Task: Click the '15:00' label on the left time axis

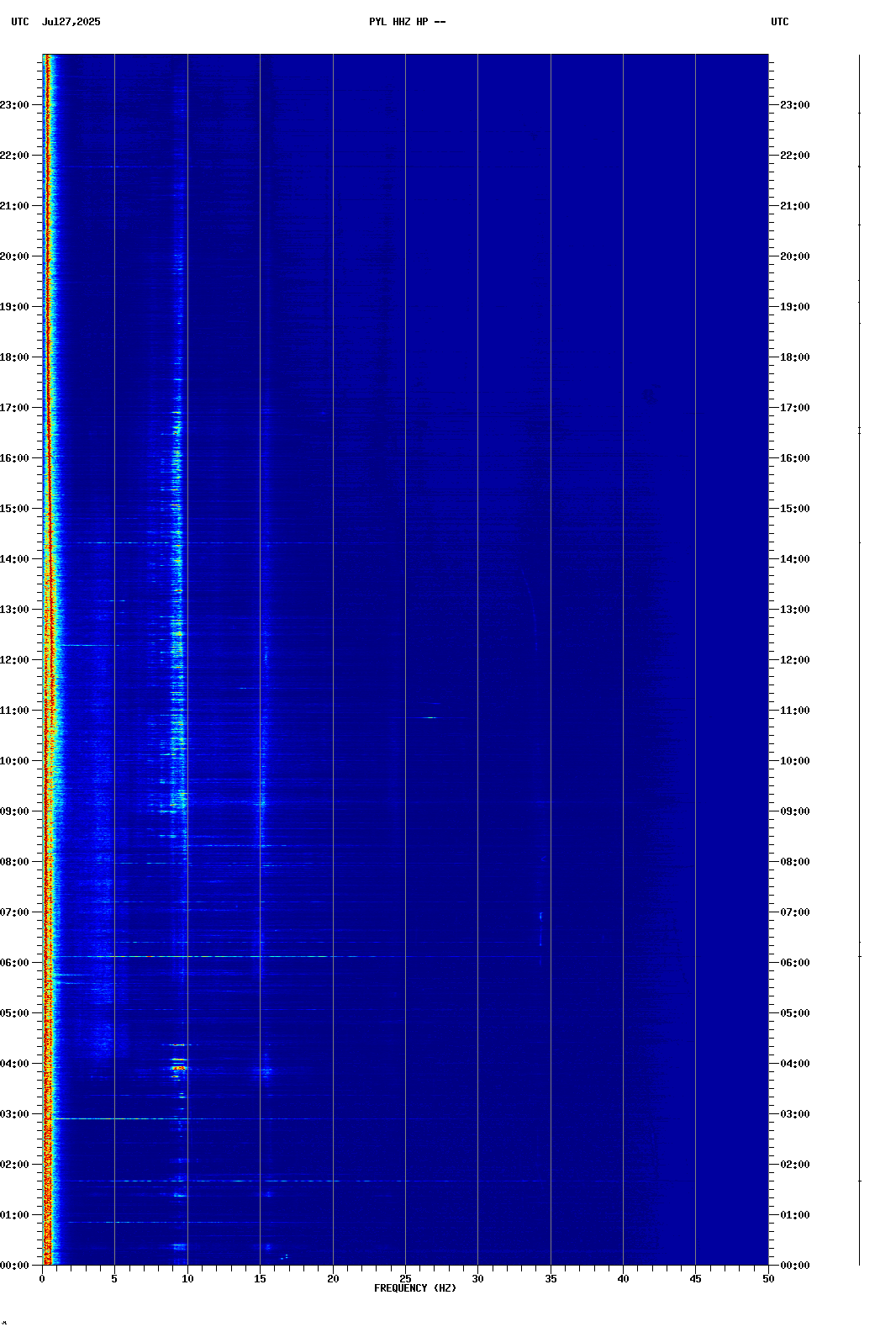Action: pos(14,509)
